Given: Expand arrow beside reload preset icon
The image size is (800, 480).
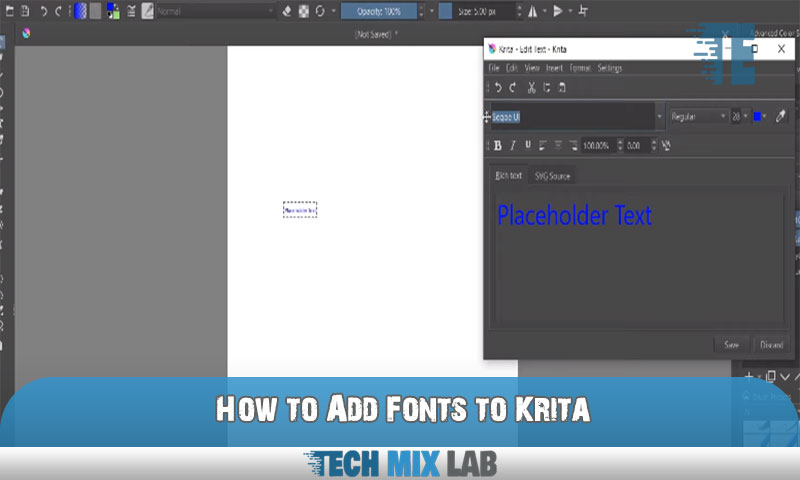Looking at the screenshot, I should point(333,11).
